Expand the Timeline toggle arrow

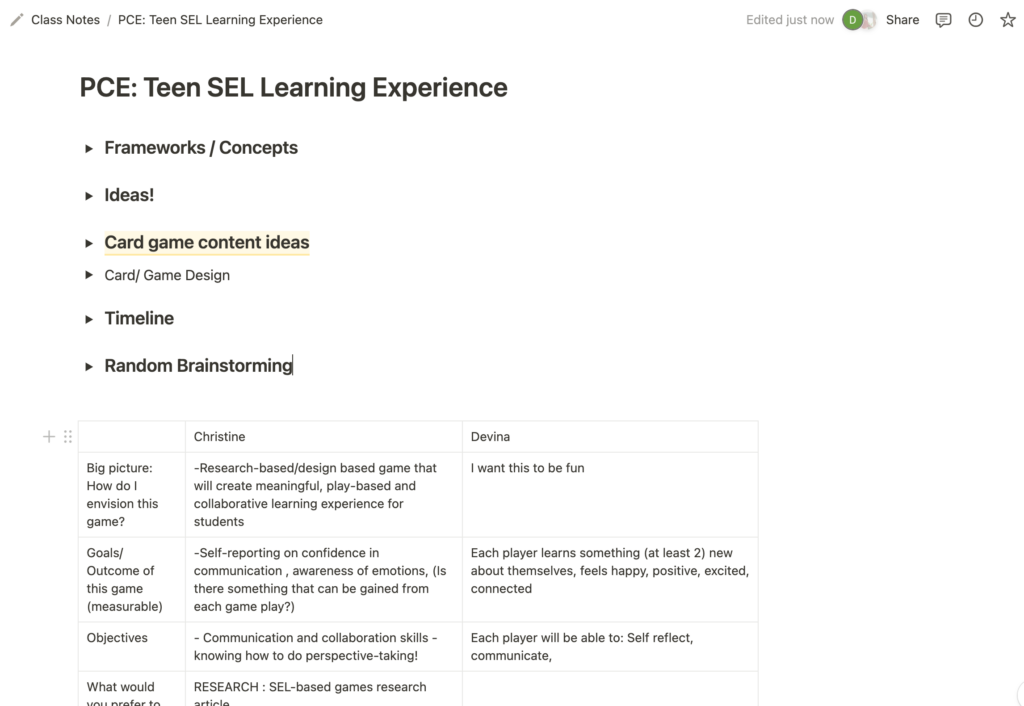89,319
